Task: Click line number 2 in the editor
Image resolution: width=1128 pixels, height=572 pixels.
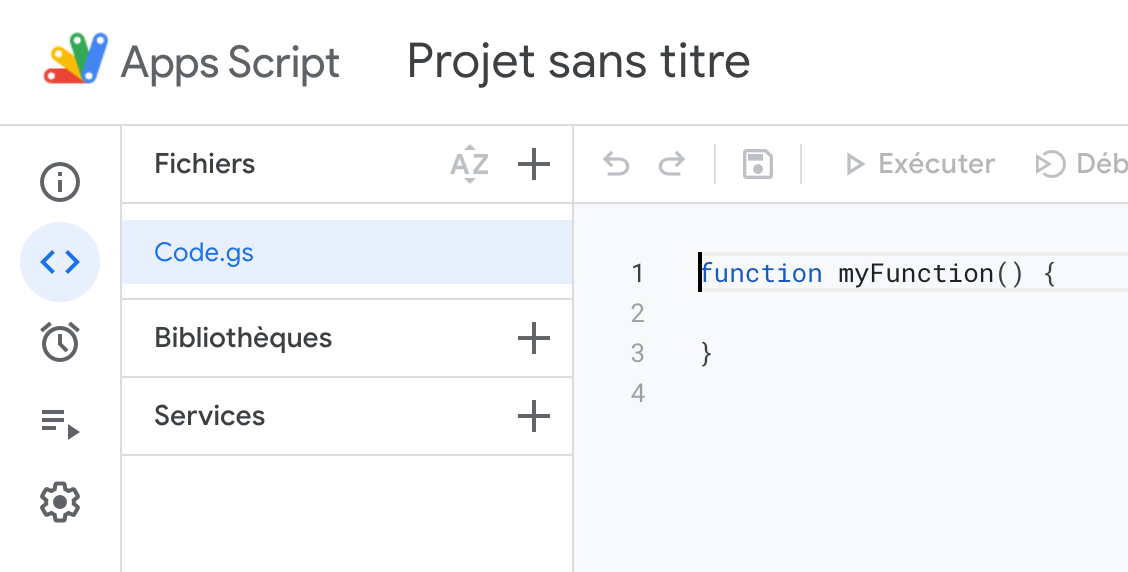Action: click(637, 314)
